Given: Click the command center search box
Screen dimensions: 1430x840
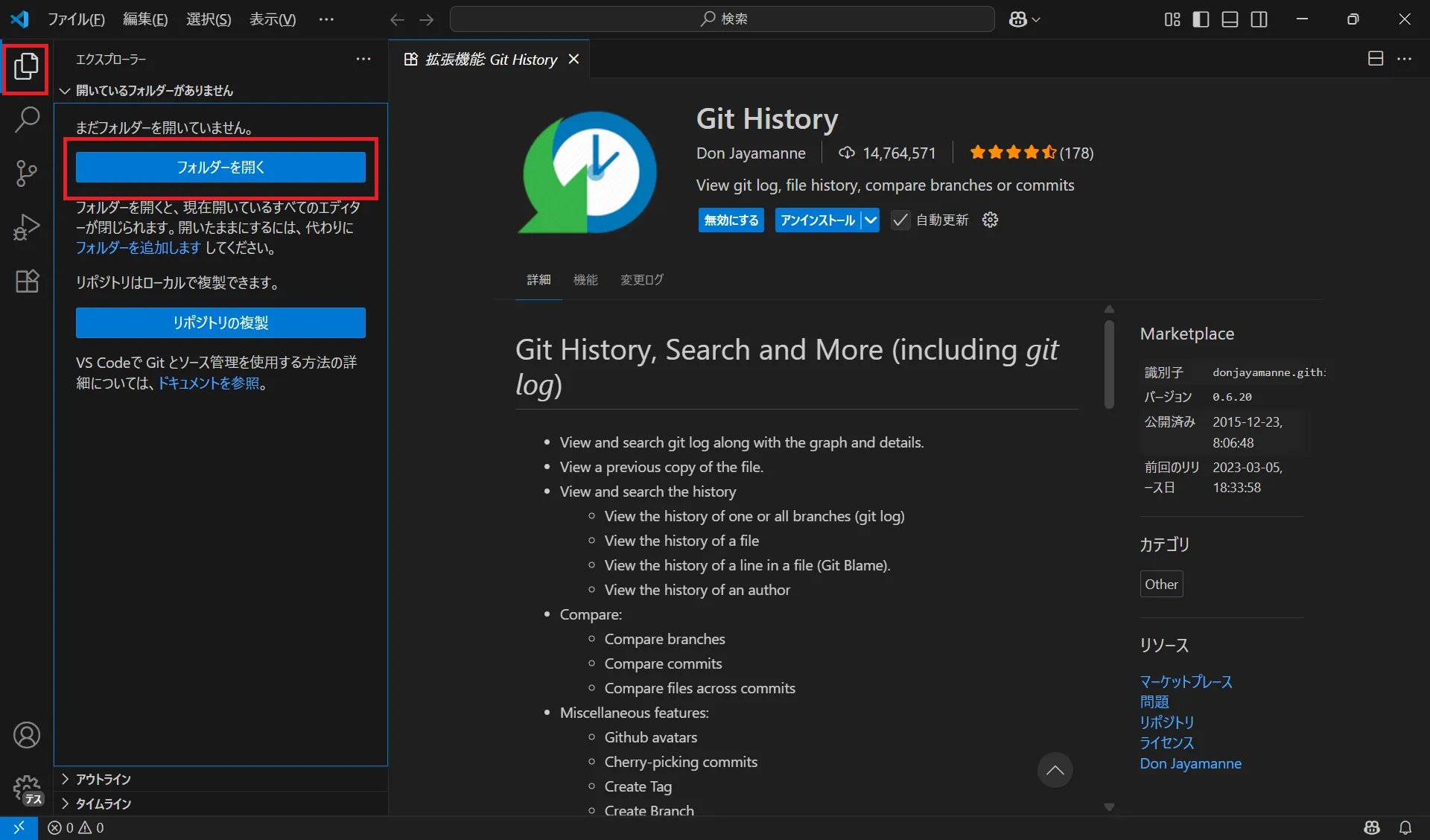Looking at the screenshot, I should (x=722, y=19).
